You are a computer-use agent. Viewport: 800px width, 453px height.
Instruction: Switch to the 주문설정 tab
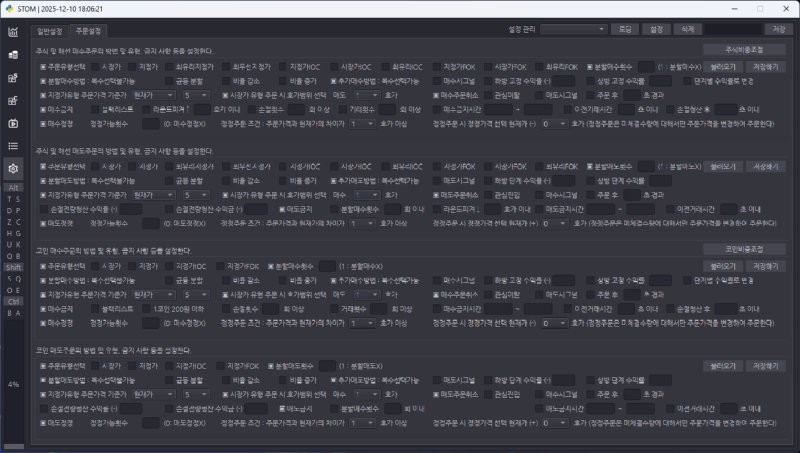point(88,31)
